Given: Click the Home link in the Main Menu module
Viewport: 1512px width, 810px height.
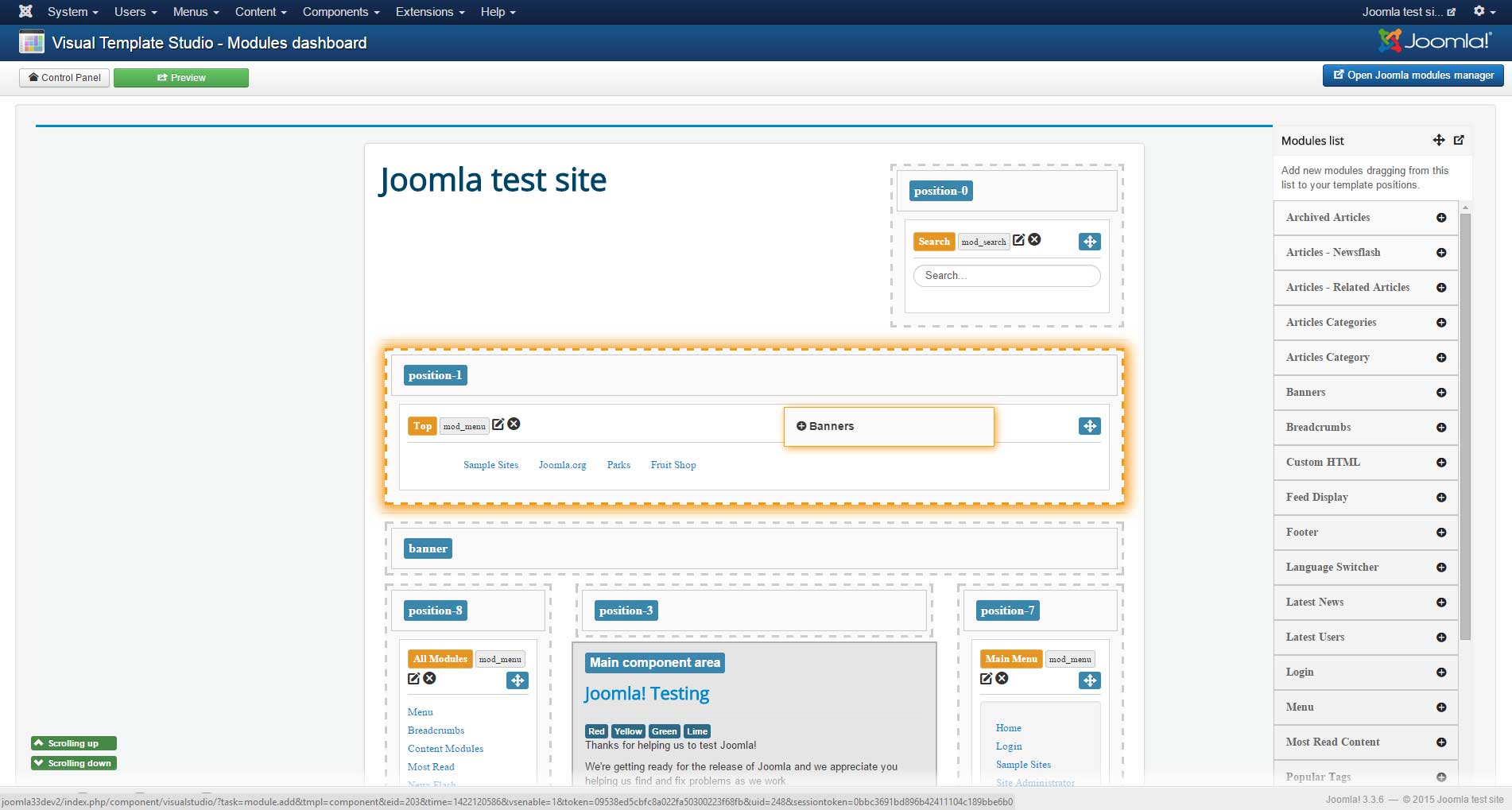Looking at the screenshot, I should (1008, 728).
